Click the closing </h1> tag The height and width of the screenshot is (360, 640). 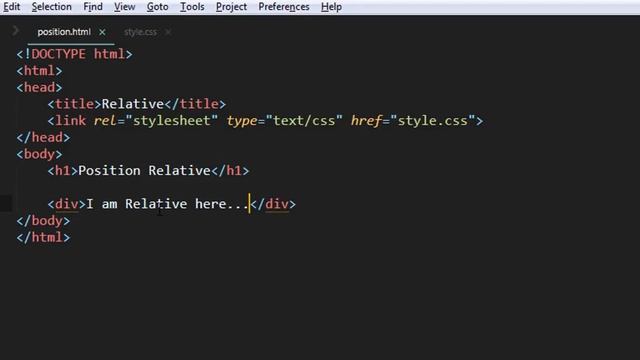click(230, 171)
